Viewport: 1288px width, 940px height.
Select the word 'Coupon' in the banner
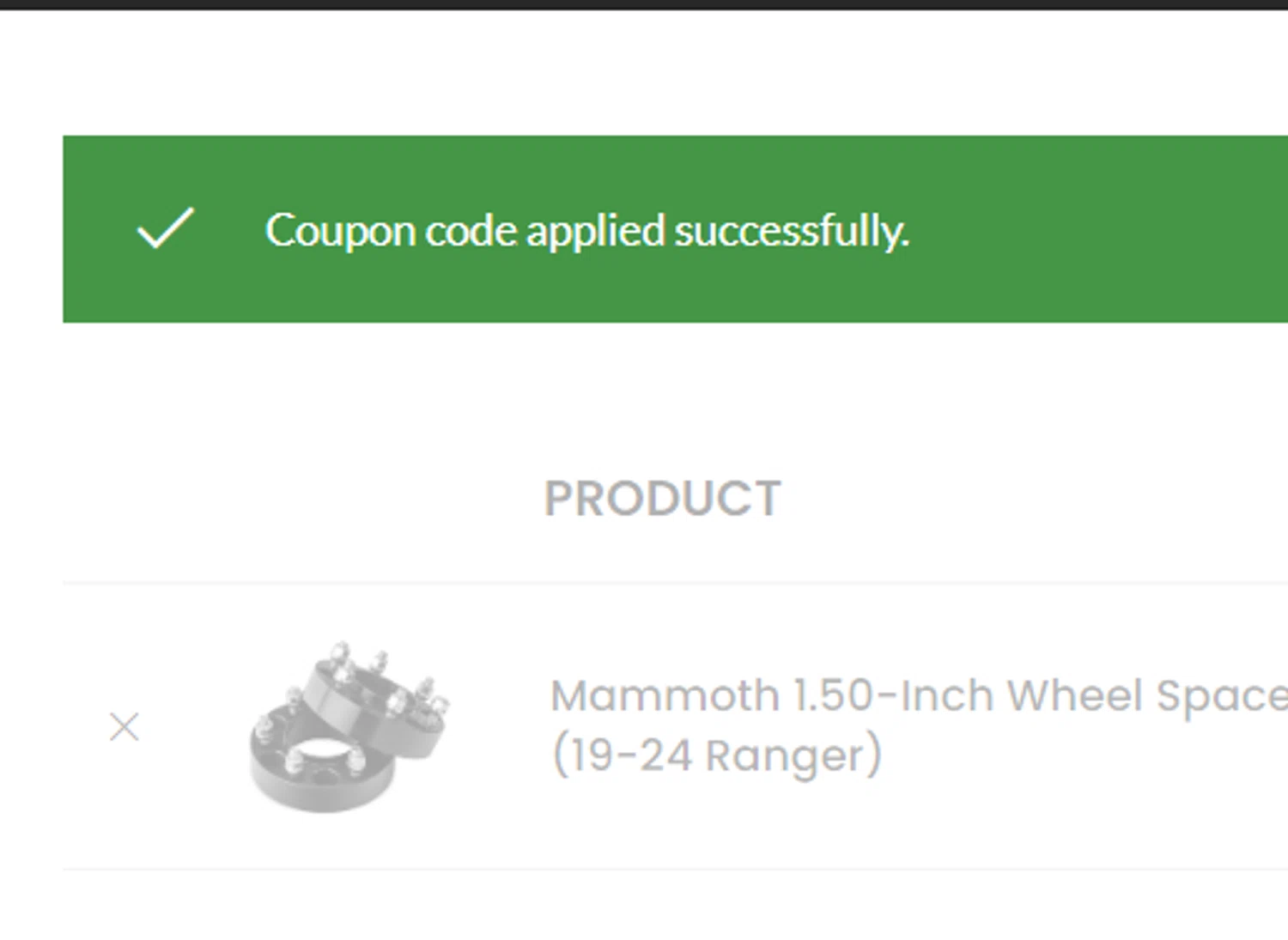click(x=340, y=231)
